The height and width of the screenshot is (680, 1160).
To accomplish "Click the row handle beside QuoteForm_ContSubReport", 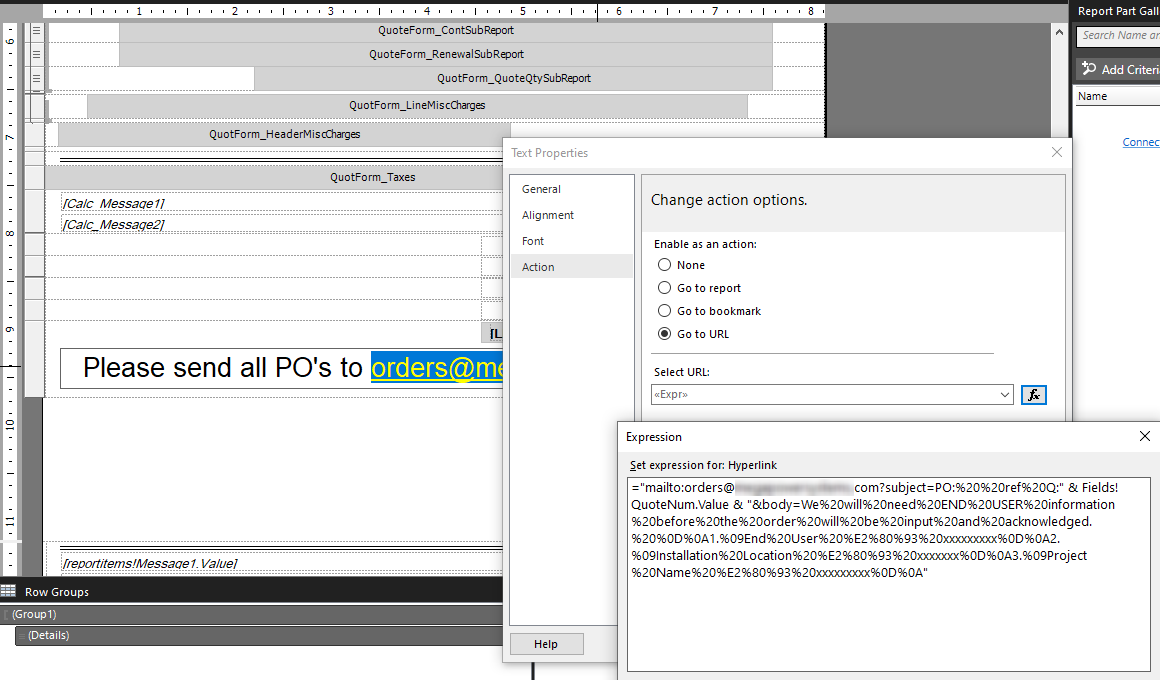I will [x=36, y=30].
